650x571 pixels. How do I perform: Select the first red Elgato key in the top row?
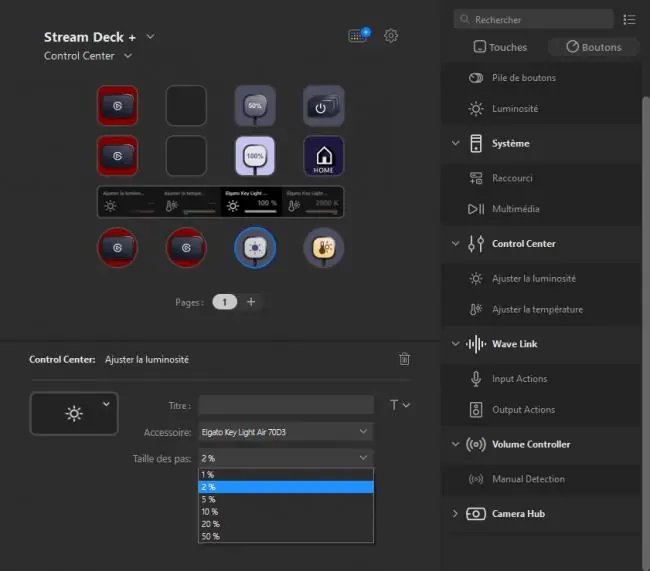coord(118,106)
